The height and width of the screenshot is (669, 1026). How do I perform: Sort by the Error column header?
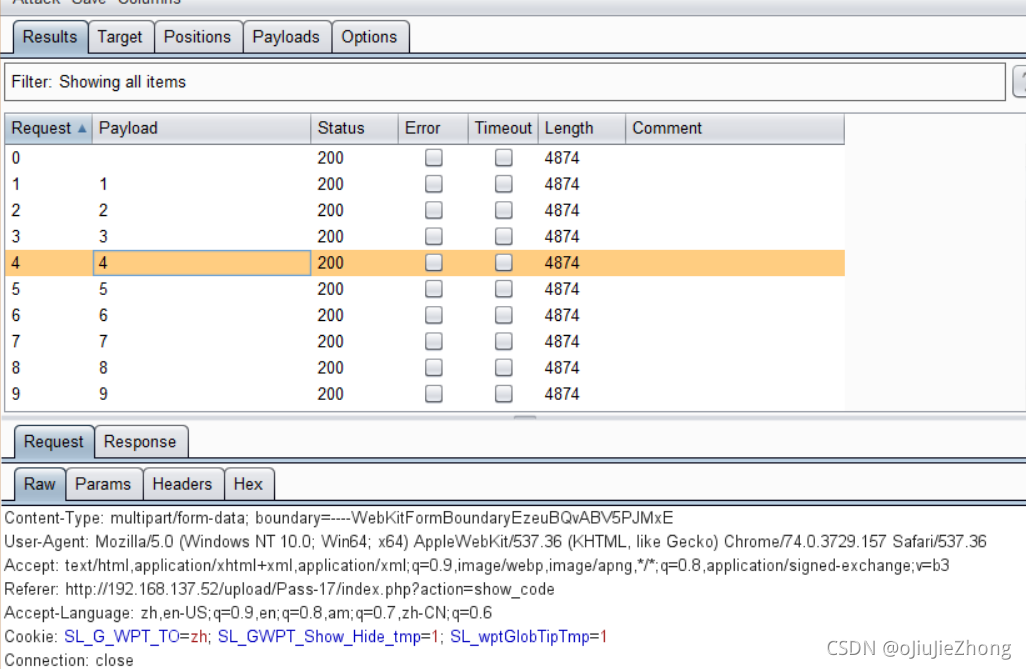pyautogui.click(x=433, y=128)
